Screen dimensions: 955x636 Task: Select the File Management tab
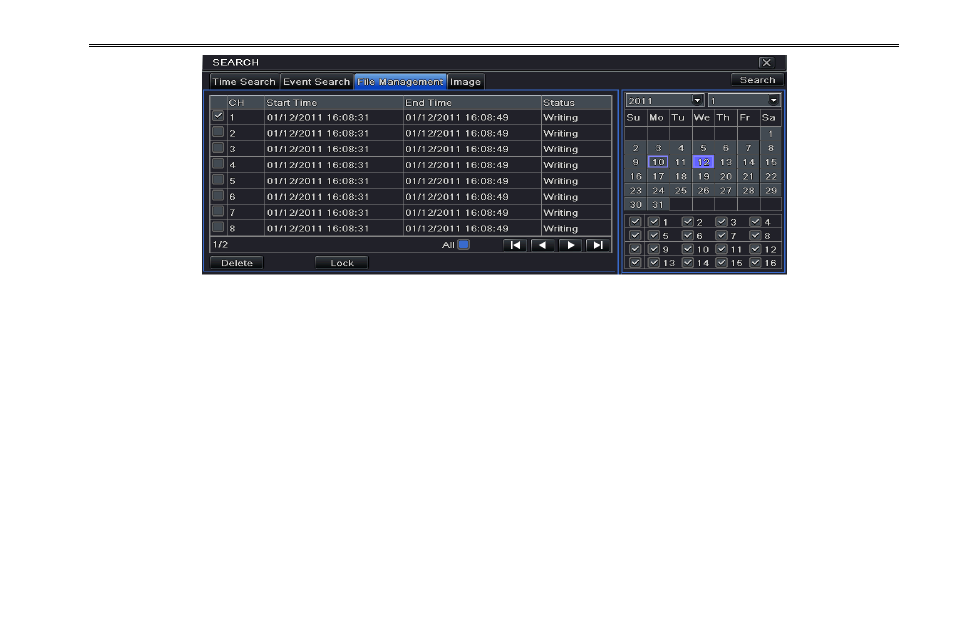click(400, 82)
